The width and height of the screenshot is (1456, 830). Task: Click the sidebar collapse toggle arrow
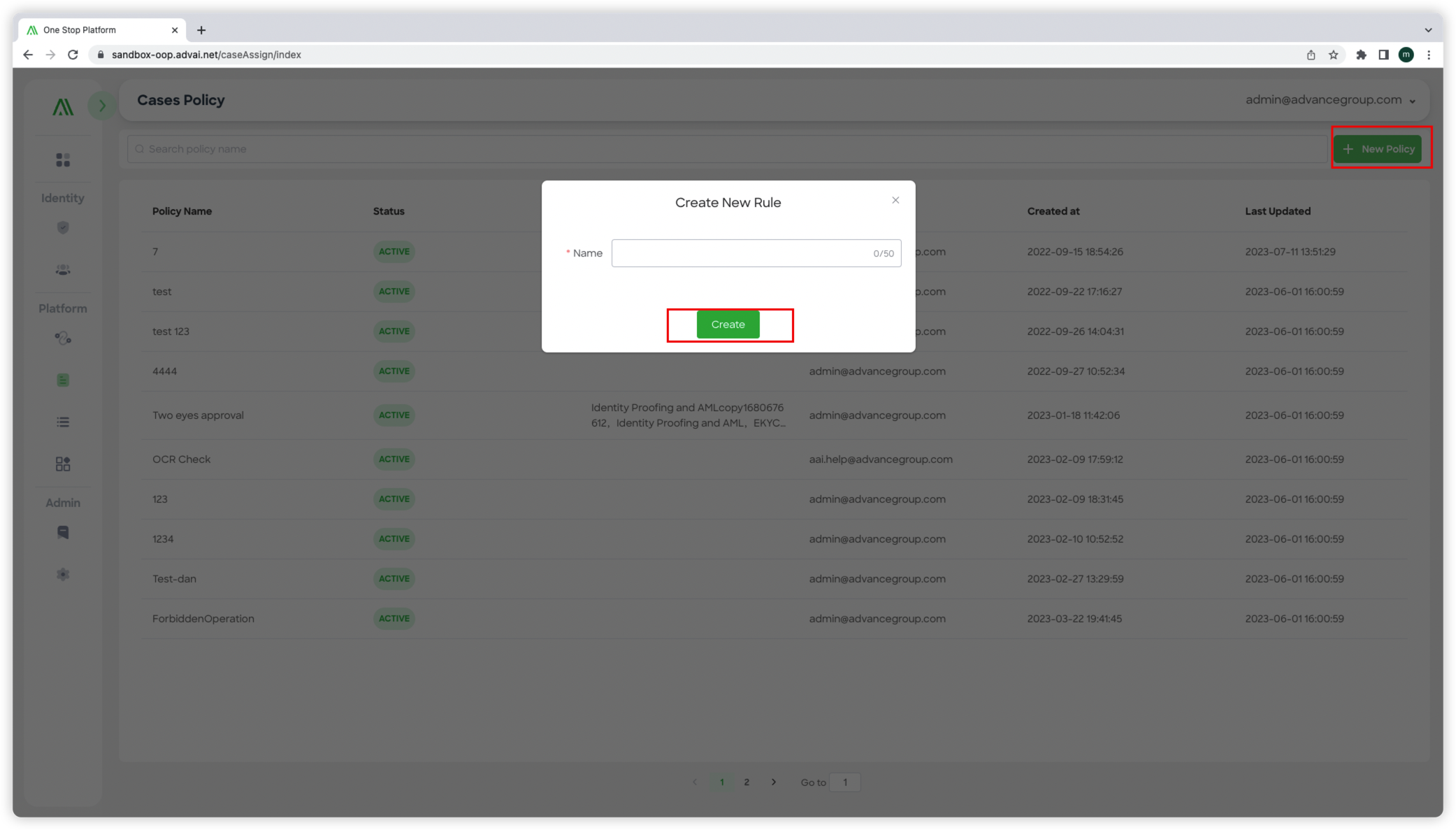click(101, 106)
